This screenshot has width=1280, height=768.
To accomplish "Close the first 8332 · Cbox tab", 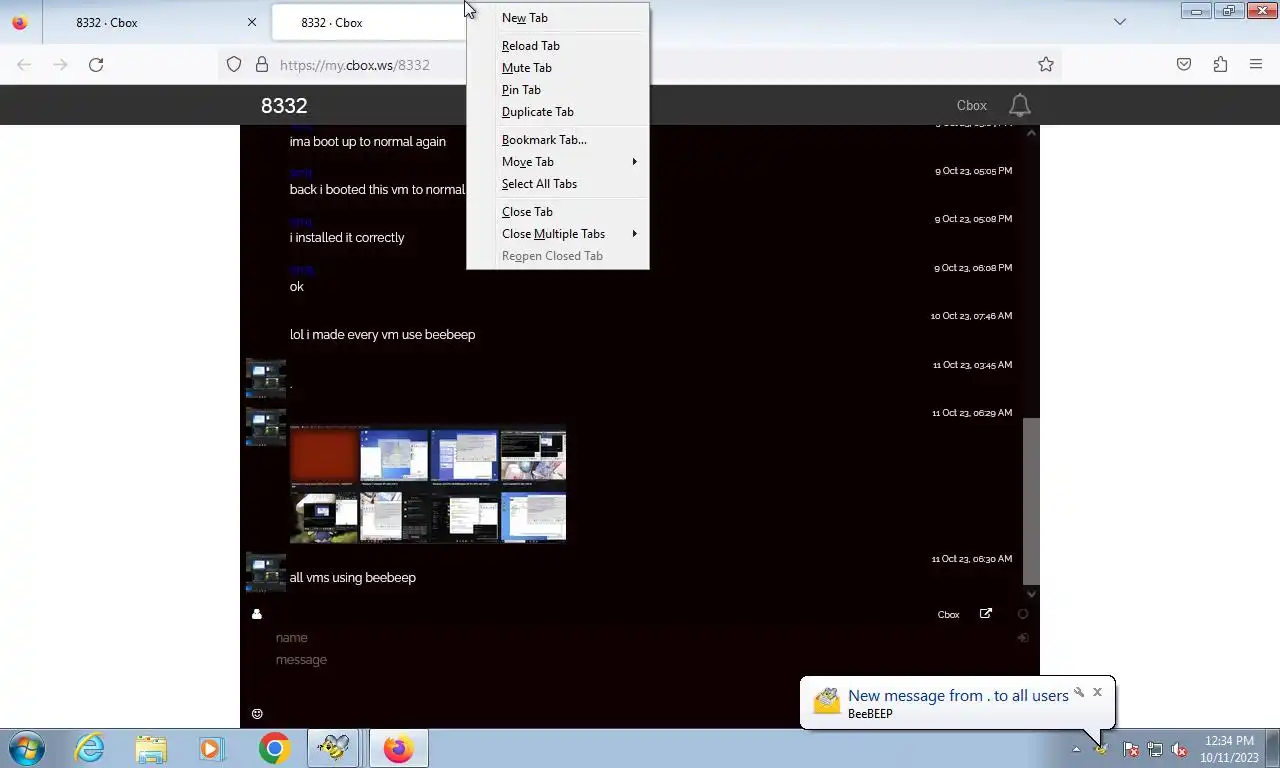I will [252, 22].
